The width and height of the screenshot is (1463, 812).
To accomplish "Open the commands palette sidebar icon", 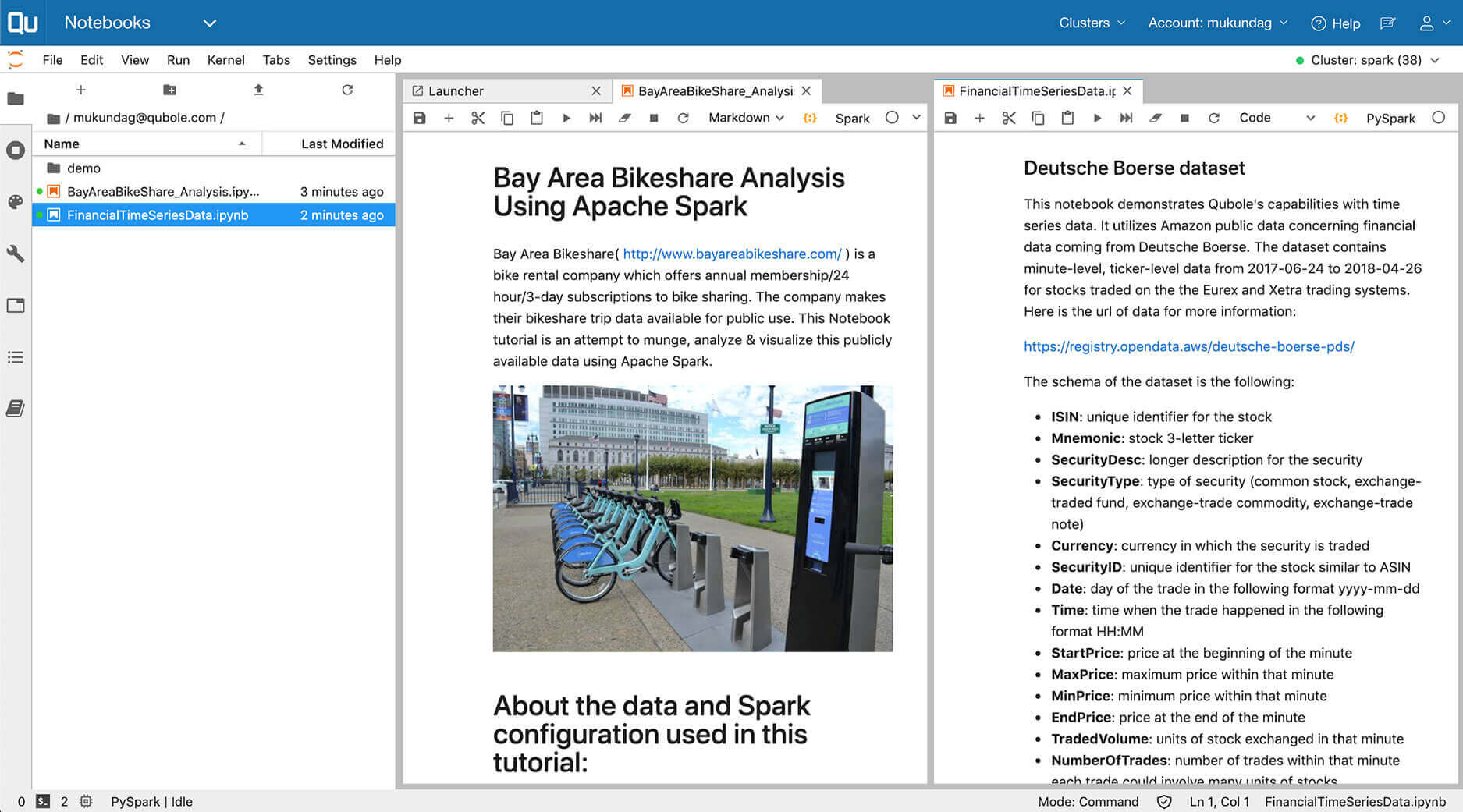I will pyautogui.click(x=16, y=202).
